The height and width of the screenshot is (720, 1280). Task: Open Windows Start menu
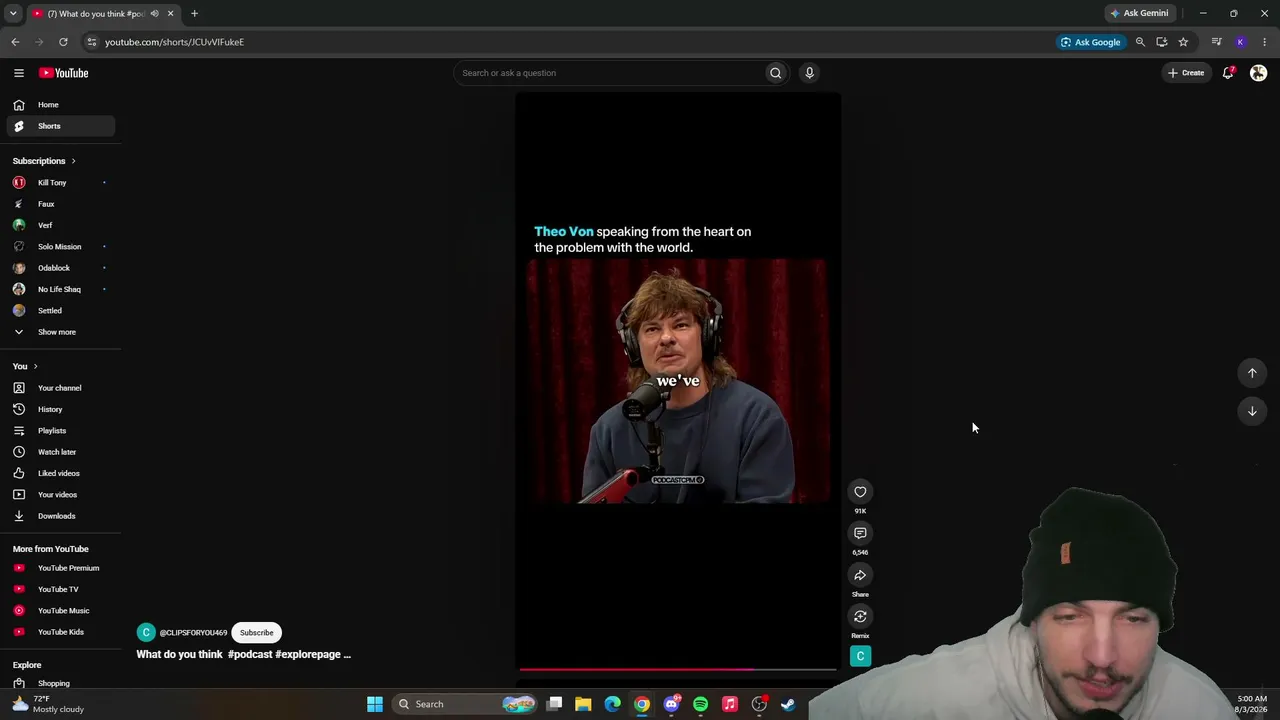point(375,704)
